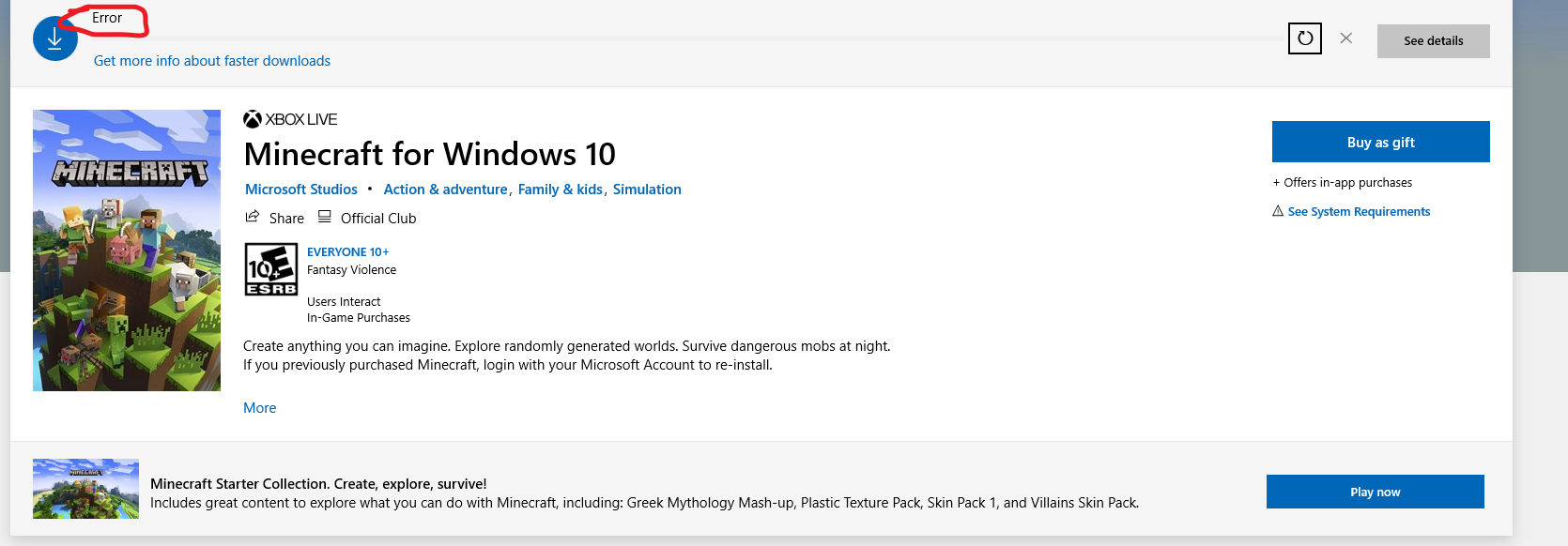Click the Fantasy Violence descriptor text
Viewport: 1568px width, 546px height.
[x=351, y=270]
